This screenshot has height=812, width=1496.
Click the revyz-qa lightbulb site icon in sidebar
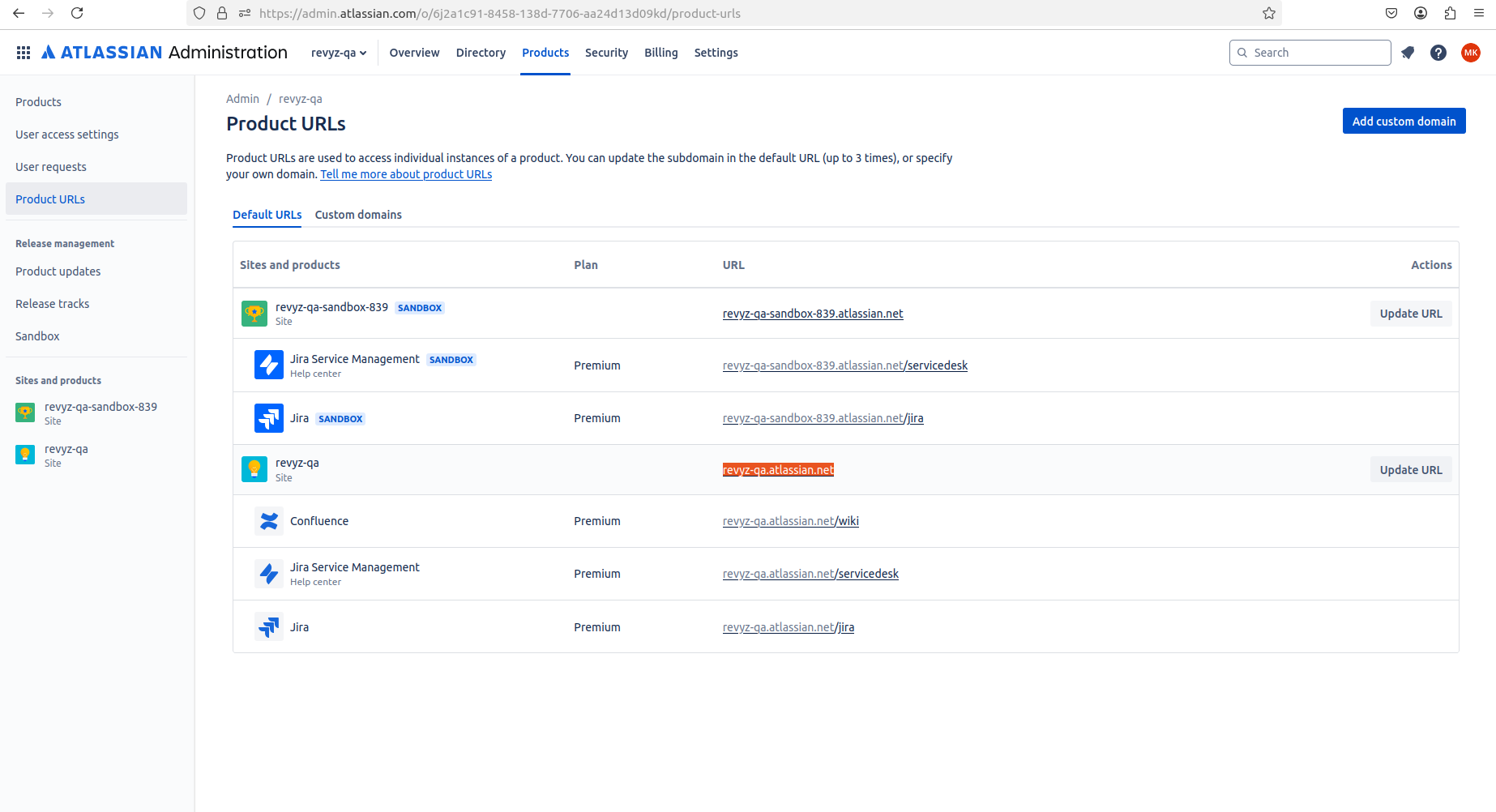(25, 455)
